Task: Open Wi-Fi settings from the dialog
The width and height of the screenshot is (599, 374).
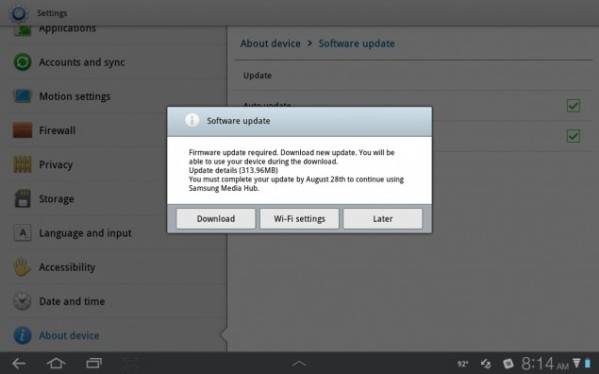Action: (x=300, y=219)
